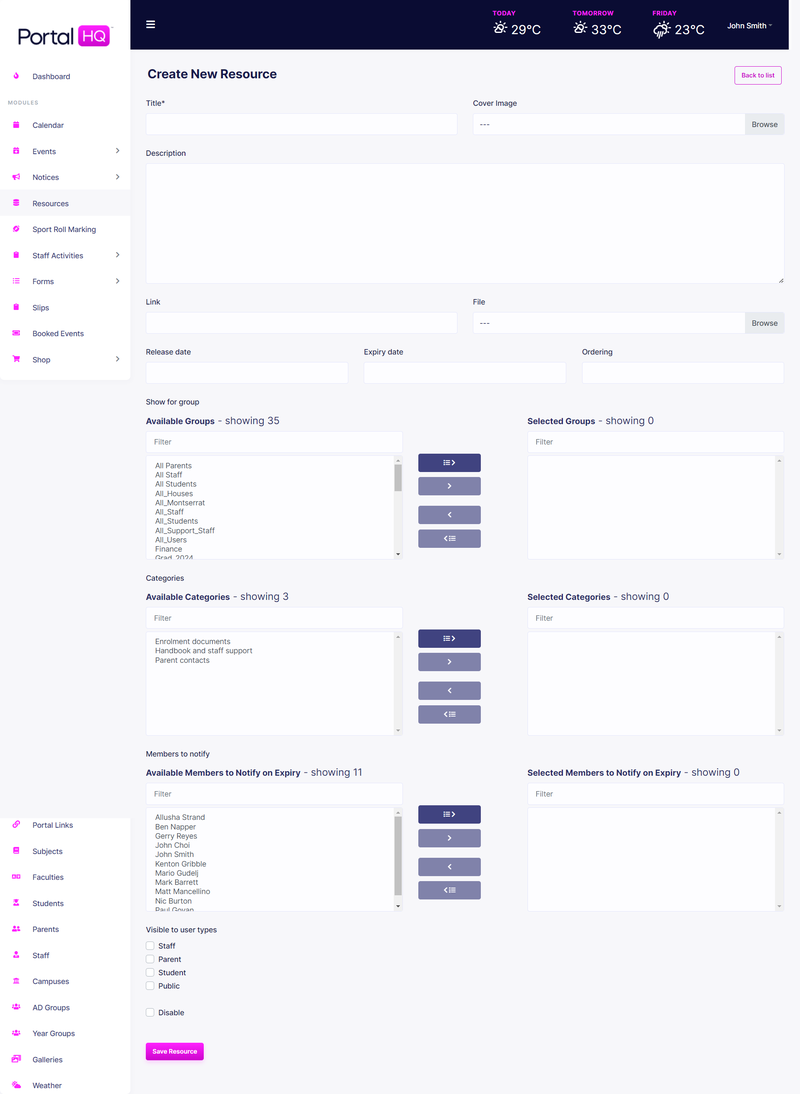
Task: Click the move-all-right arrow for Available Groups
Action: pyautogui.click(x=448, y=462)
